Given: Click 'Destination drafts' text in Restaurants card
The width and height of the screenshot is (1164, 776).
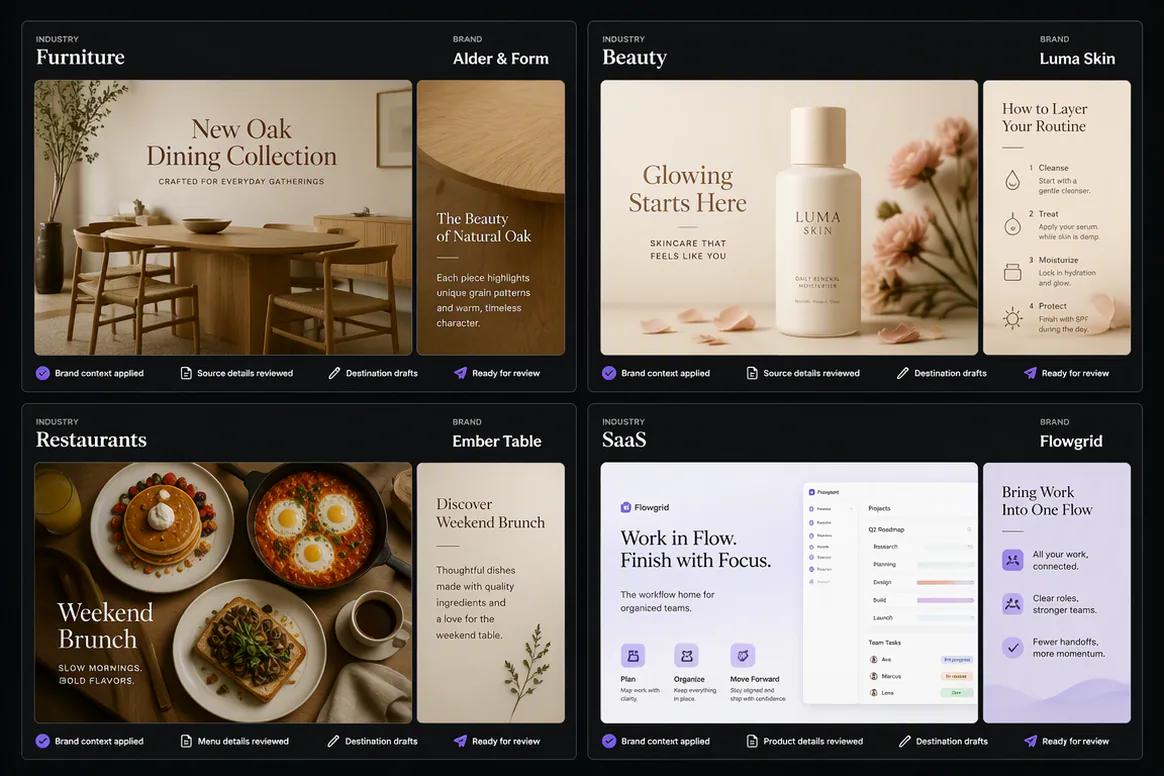Looking at the screenshot, I should pyautogui.click(x=381, y=740).
